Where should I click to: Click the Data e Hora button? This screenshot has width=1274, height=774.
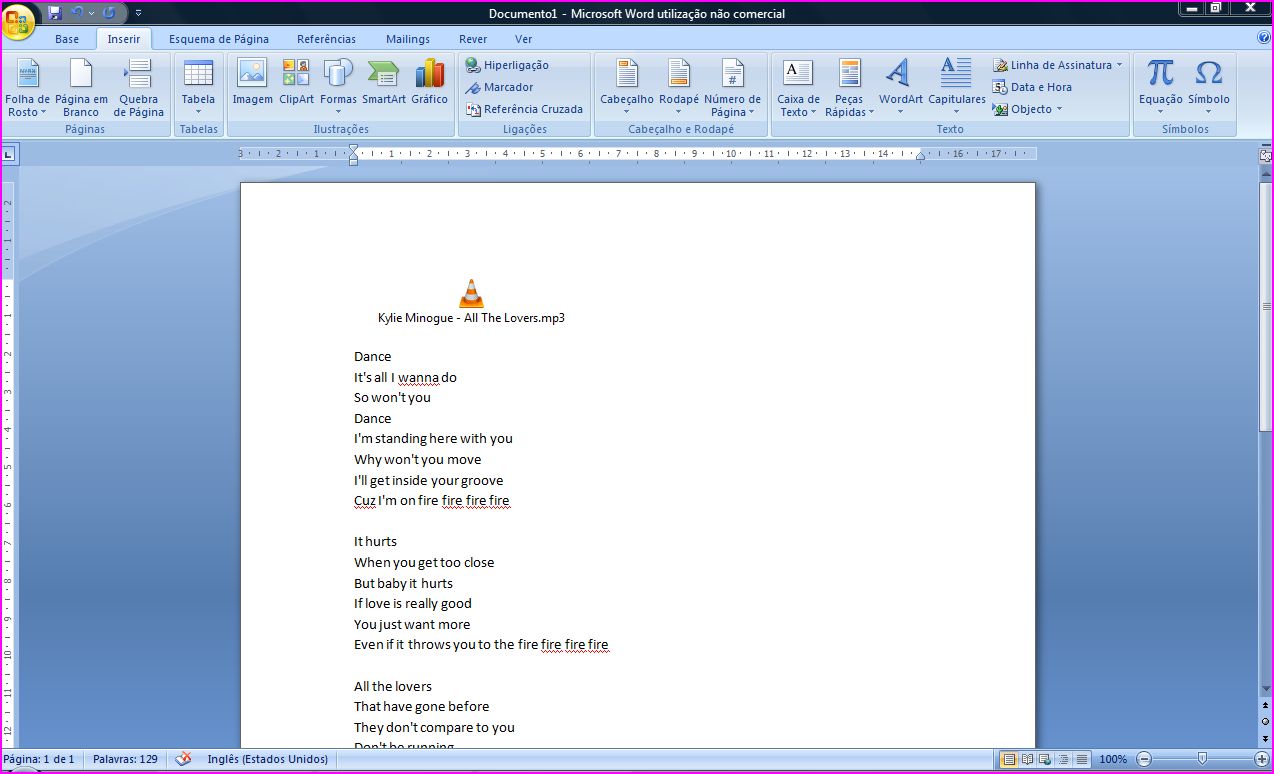click(1032, 87)
